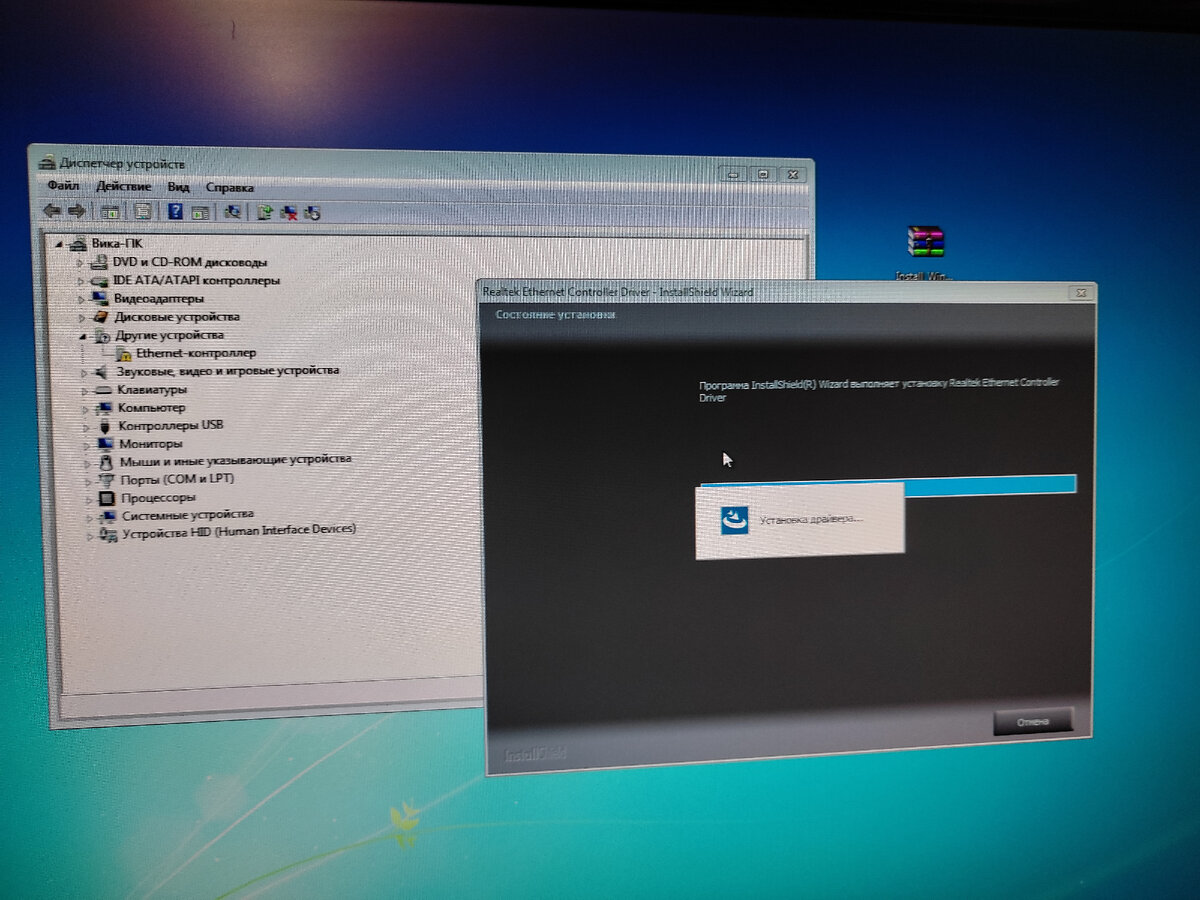Click the Device Manager title bar icon
The image size is (1200, 900).
coord(47,162)
